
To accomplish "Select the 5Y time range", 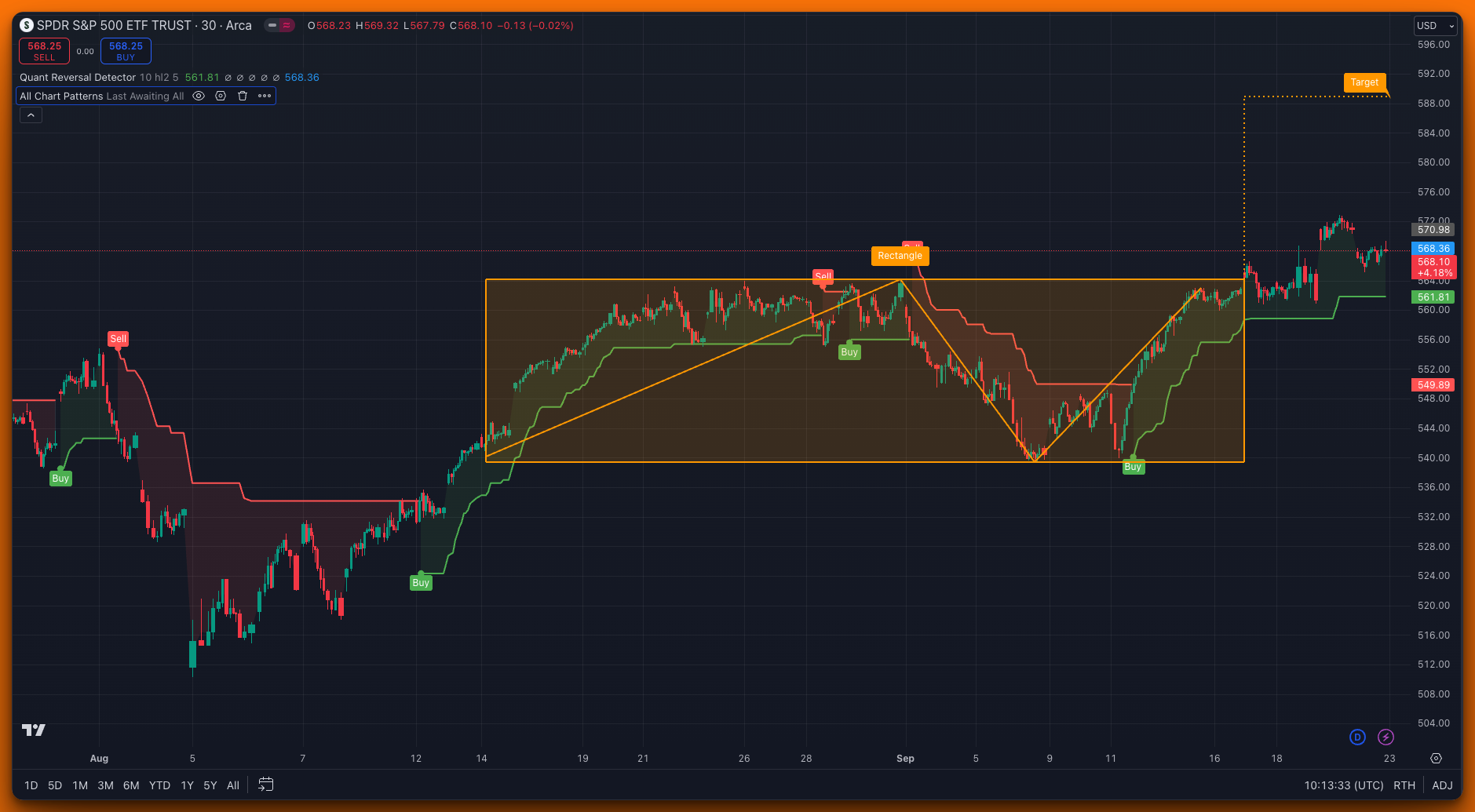I will coord(210,785).
